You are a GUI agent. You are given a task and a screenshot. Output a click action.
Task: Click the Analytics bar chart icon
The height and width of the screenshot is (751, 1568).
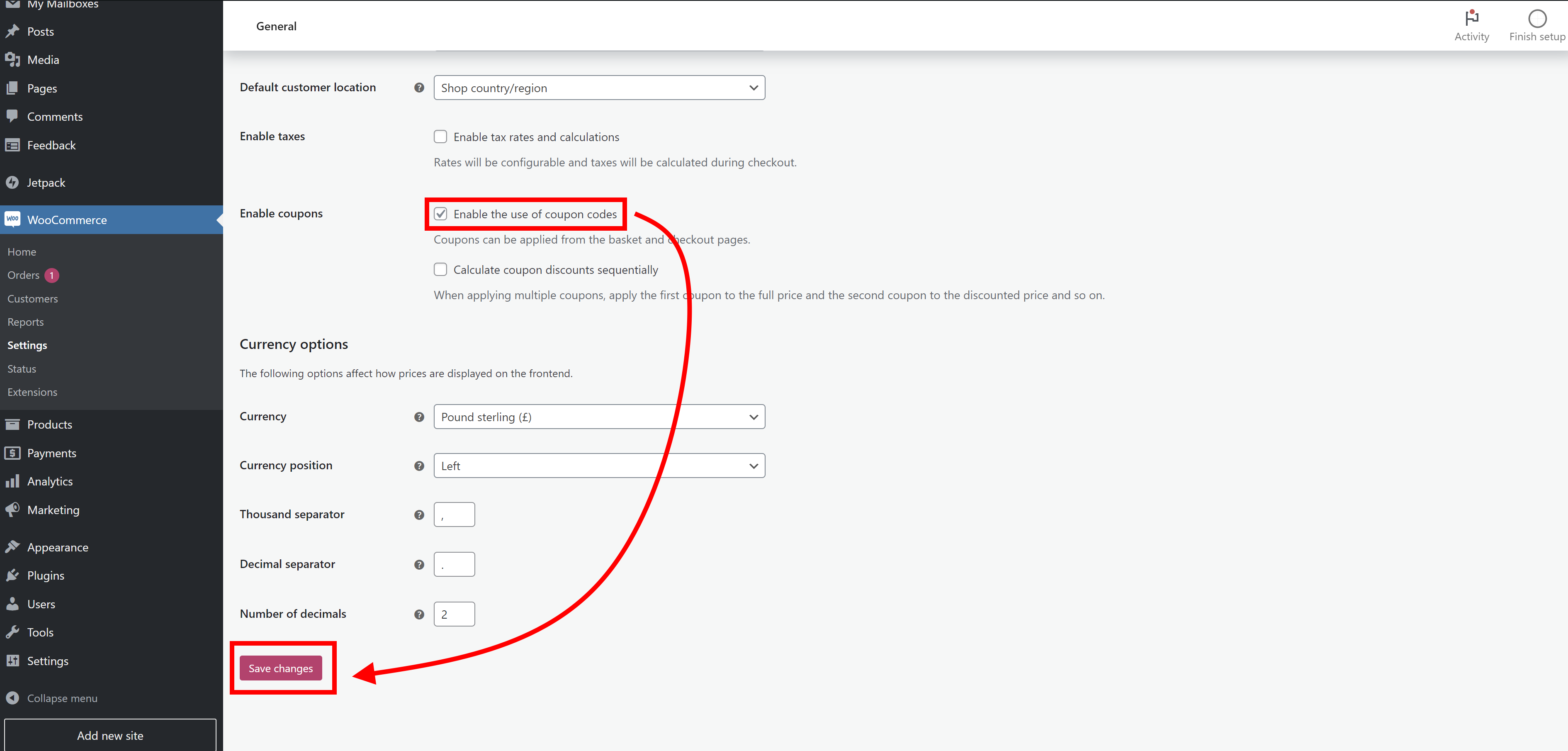click(x=12, y=481)
